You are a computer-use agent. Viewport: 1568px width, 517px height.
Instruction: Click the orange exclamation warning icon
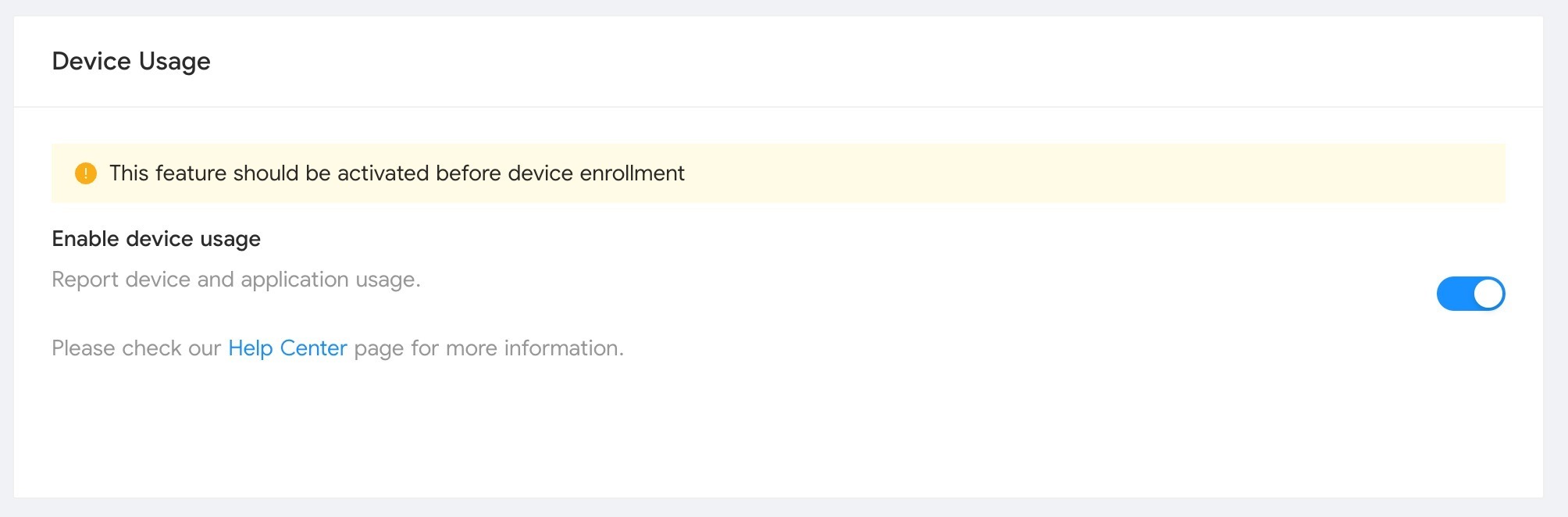click(x=86, y=173)
